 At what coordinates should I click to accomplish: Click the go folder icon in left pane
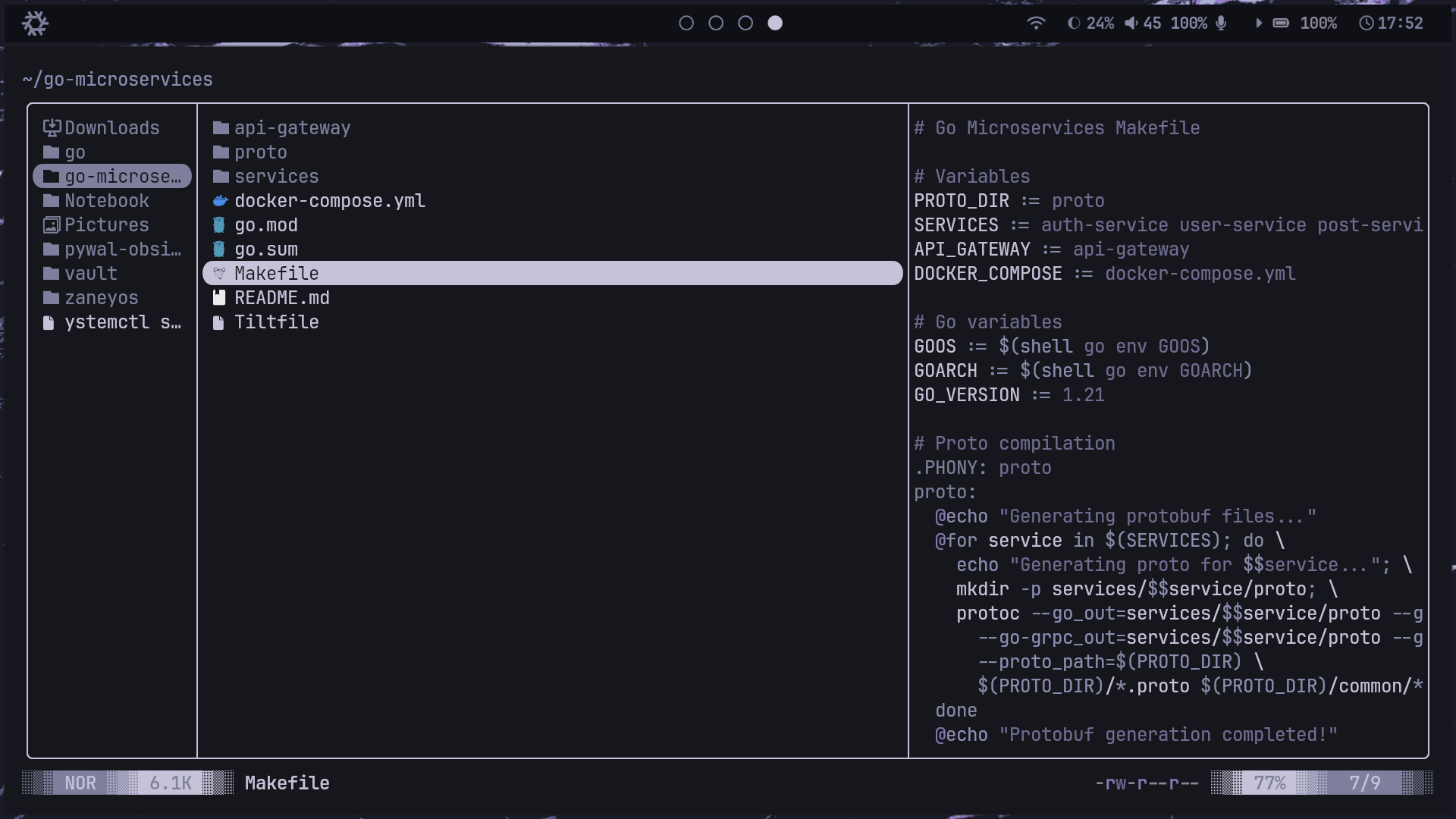52,152
